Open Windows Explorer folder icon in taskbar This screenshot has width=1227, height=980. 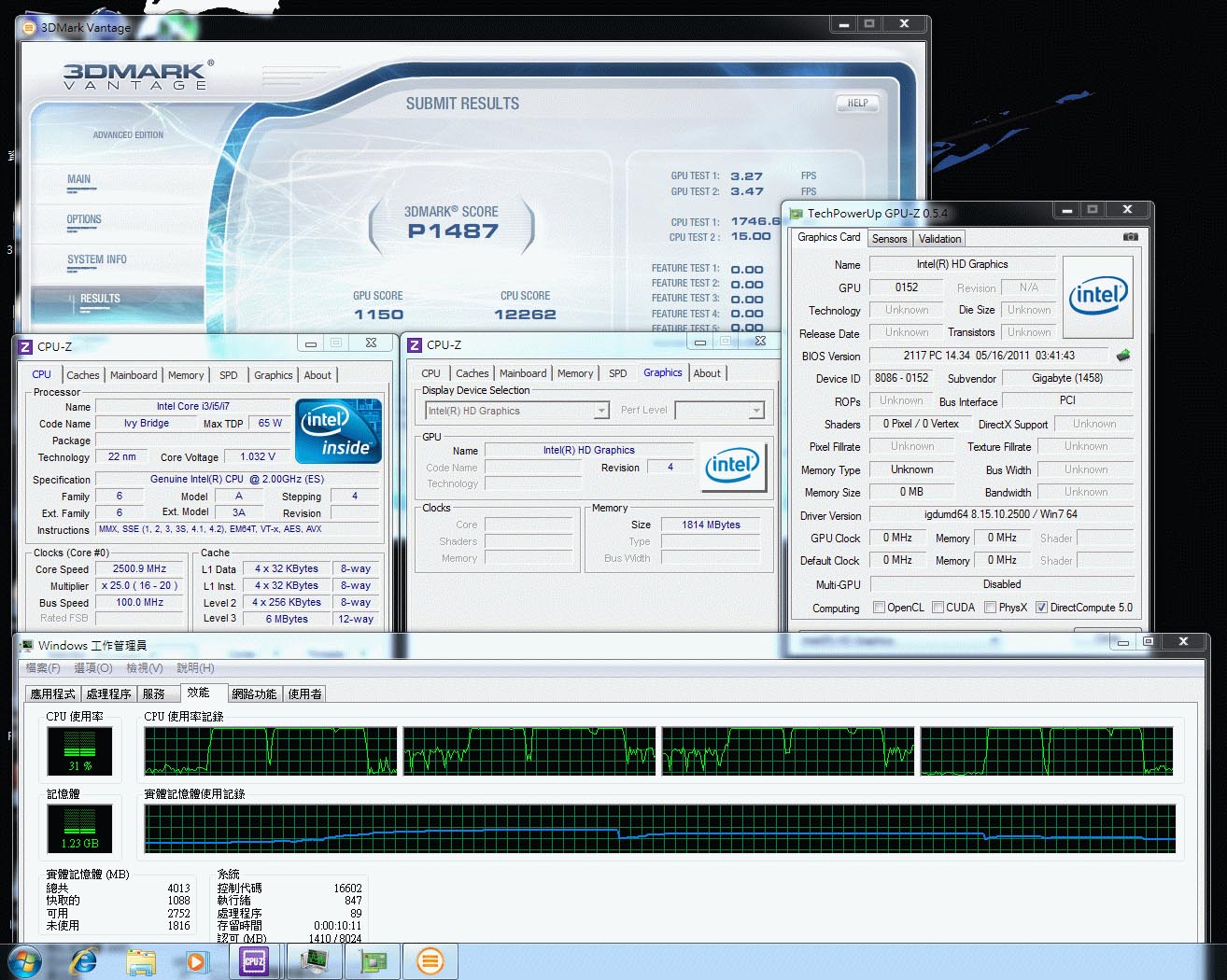(141, 961)
